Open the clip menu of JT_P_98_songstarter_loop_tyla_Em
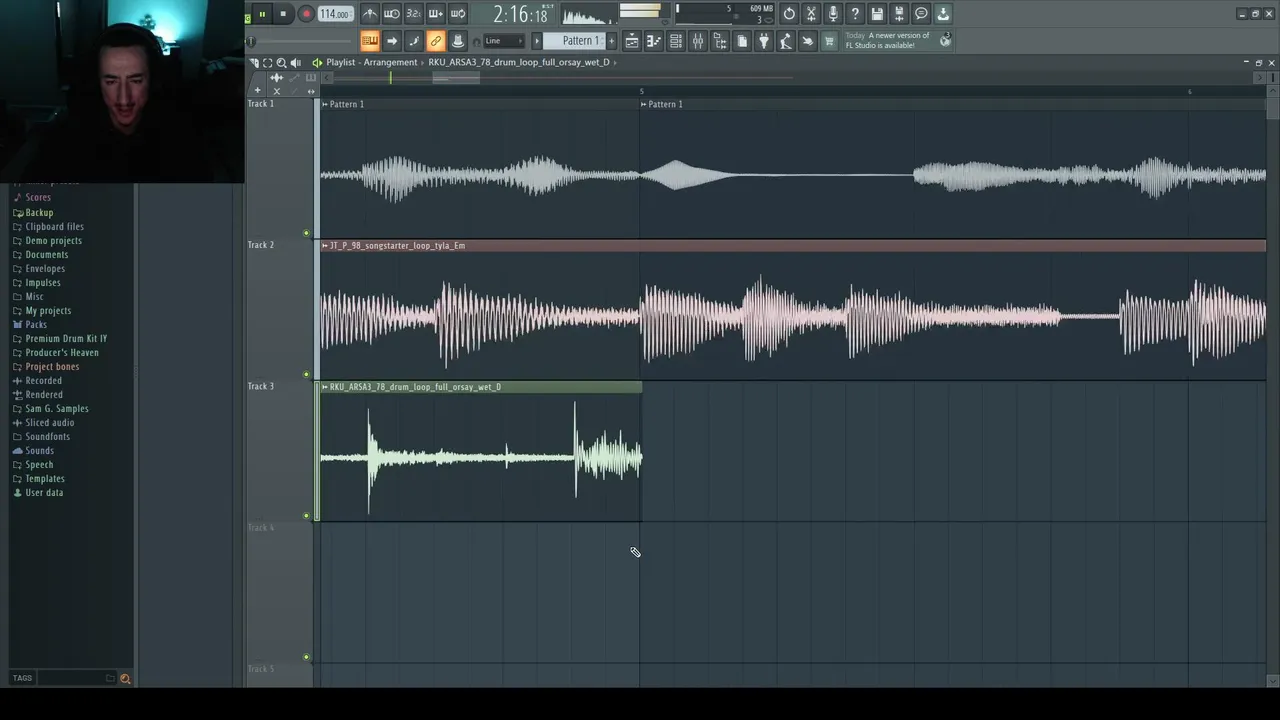The image size is (1280, 720). [x=325, y=245]
